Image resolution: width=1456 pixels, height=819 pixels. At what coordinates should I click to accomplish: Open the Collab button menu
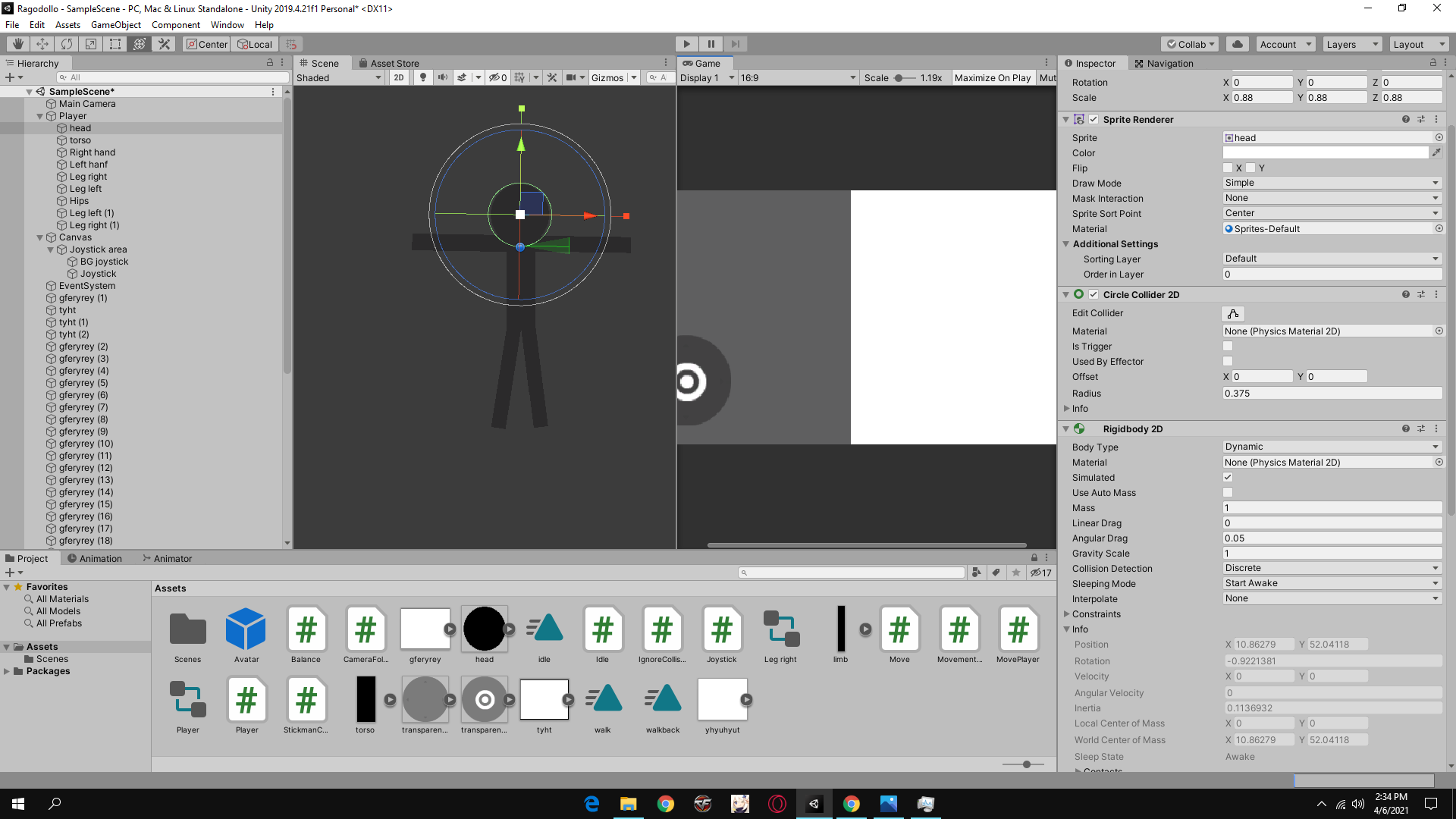pos(1190,44)
